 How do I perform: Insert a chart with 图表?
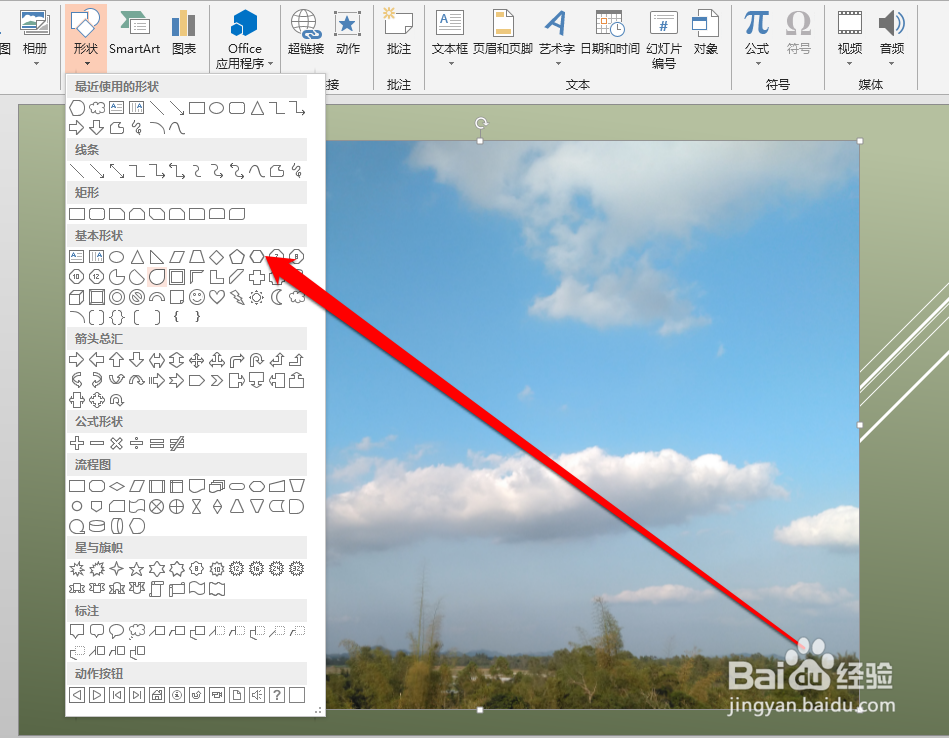pyautogui.click(x=183, y=33)
